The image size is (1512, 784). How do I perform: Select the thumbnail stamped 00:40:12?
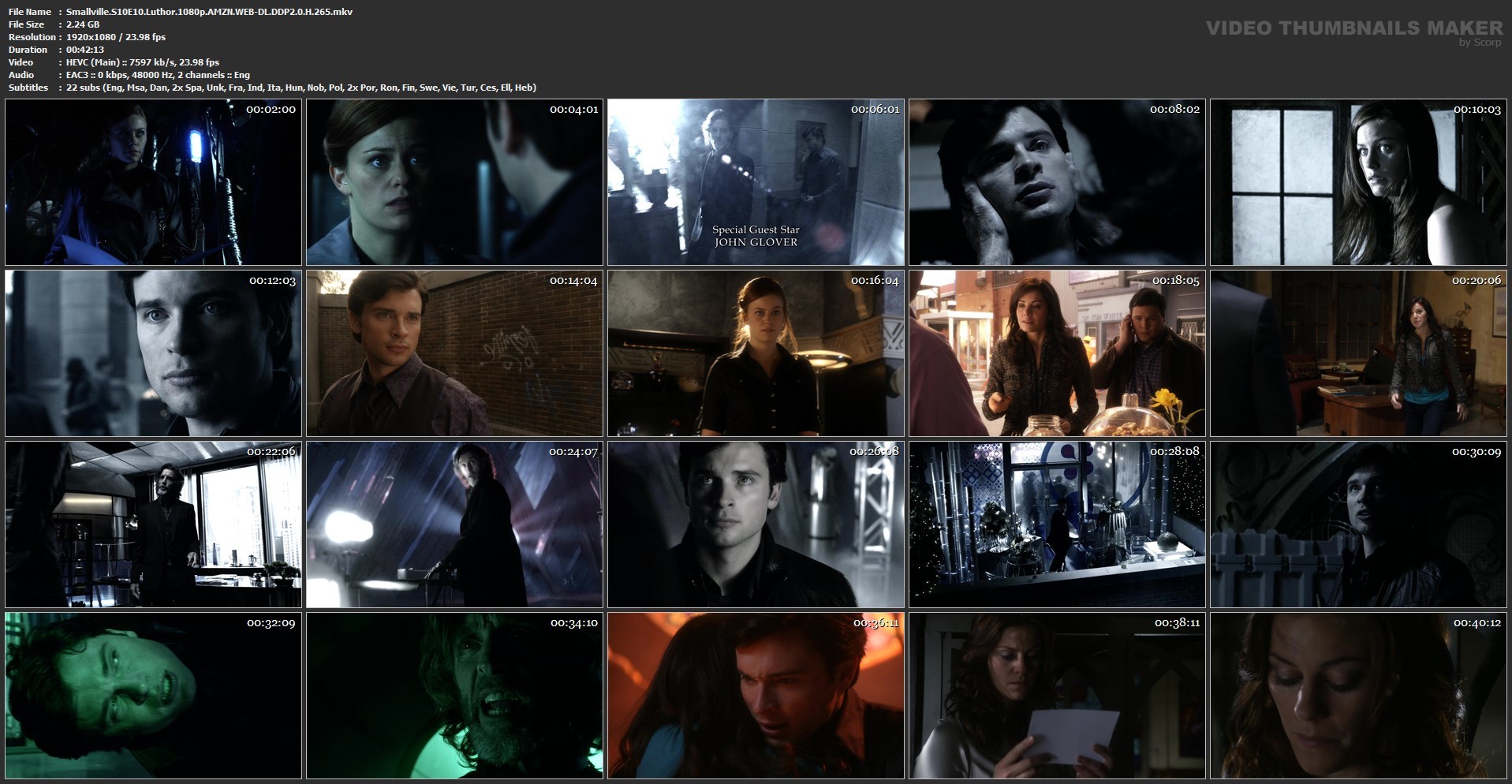point(1358,696)
